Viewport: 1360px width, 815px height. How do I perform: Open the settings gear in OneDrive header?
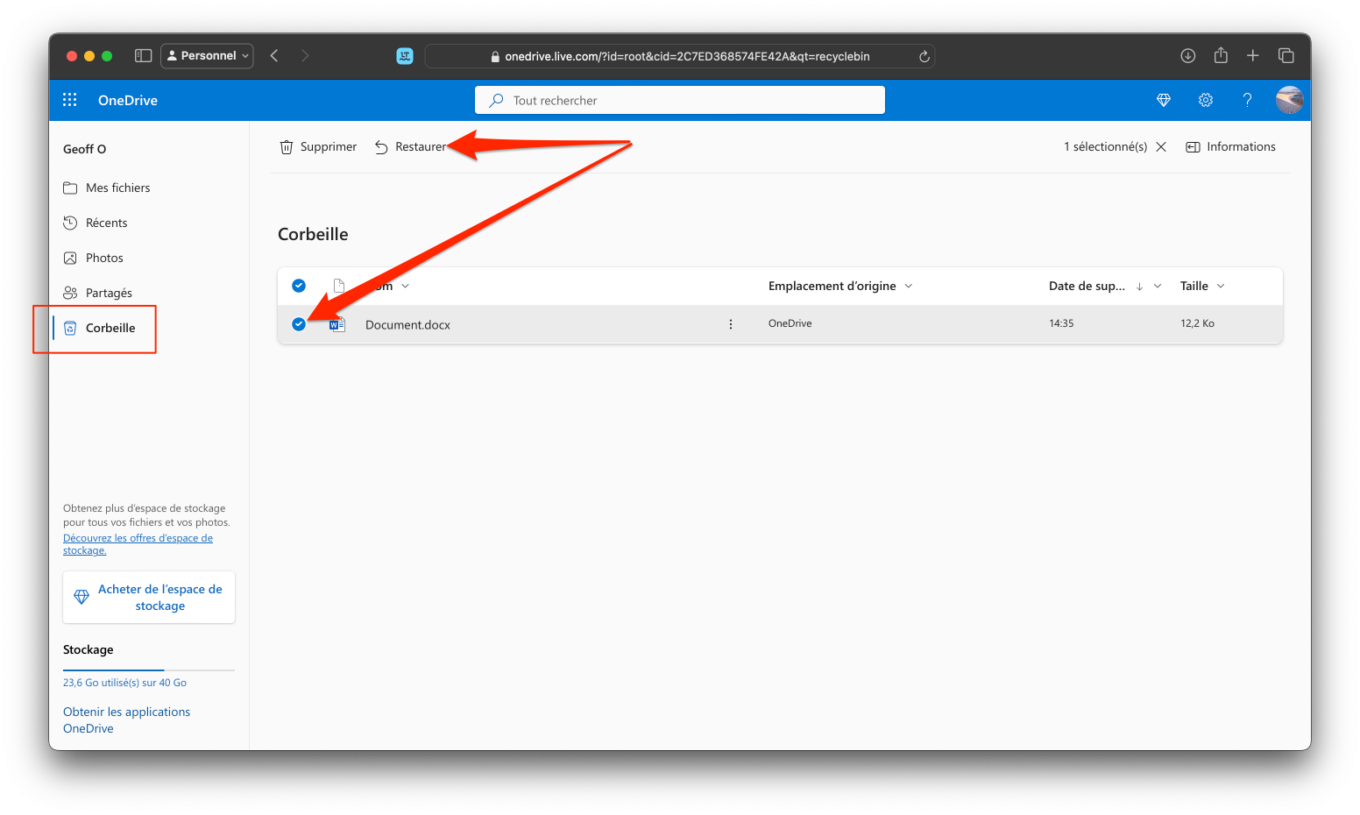point(1206,100)
